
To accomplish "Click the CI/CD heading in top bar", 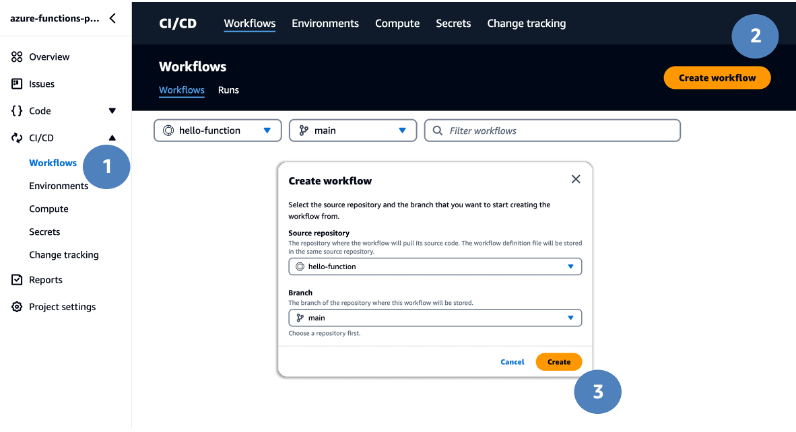I will (178, 23).
